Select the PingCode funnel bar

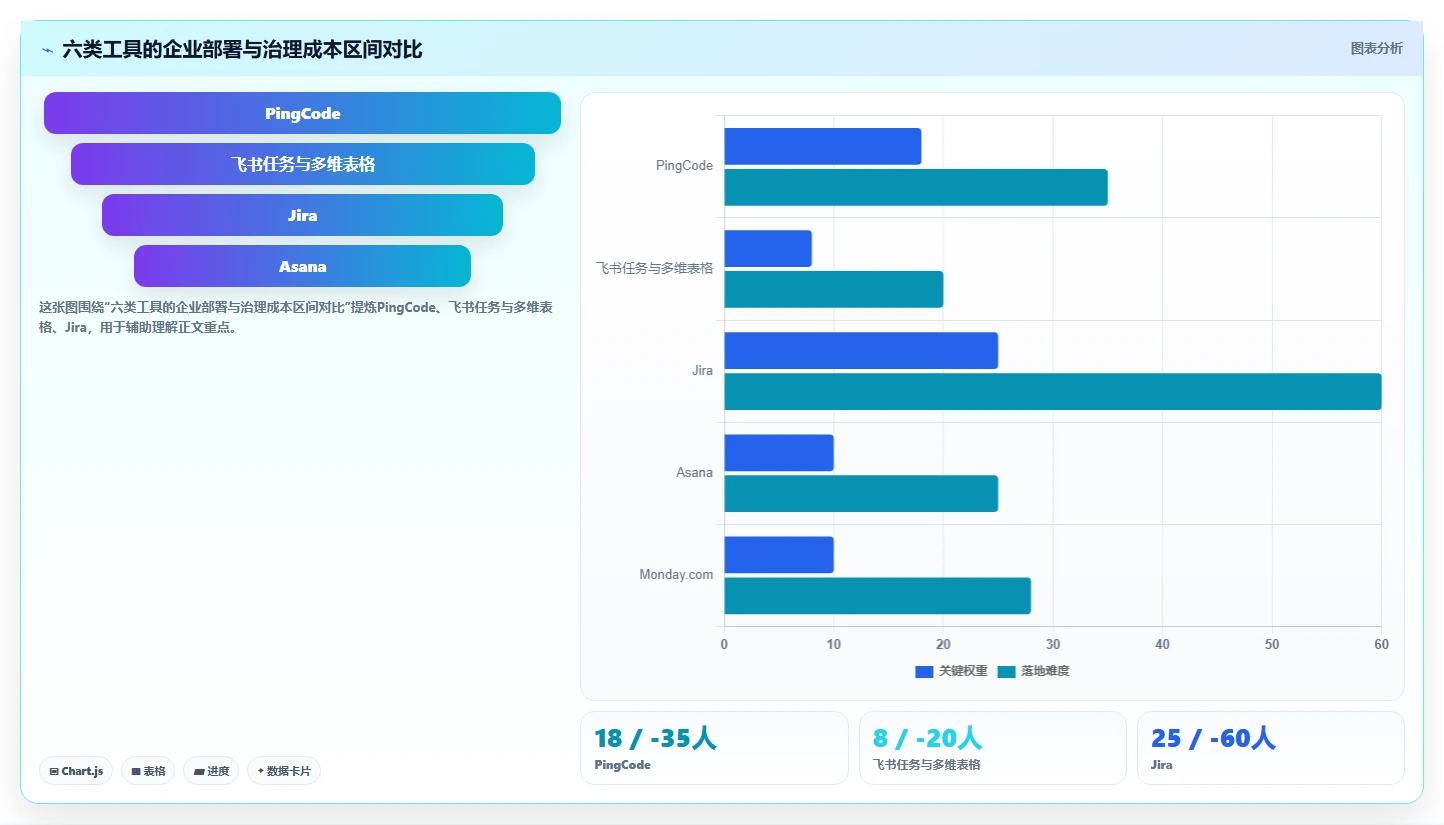pyautogui.click(x=302, y=113)
